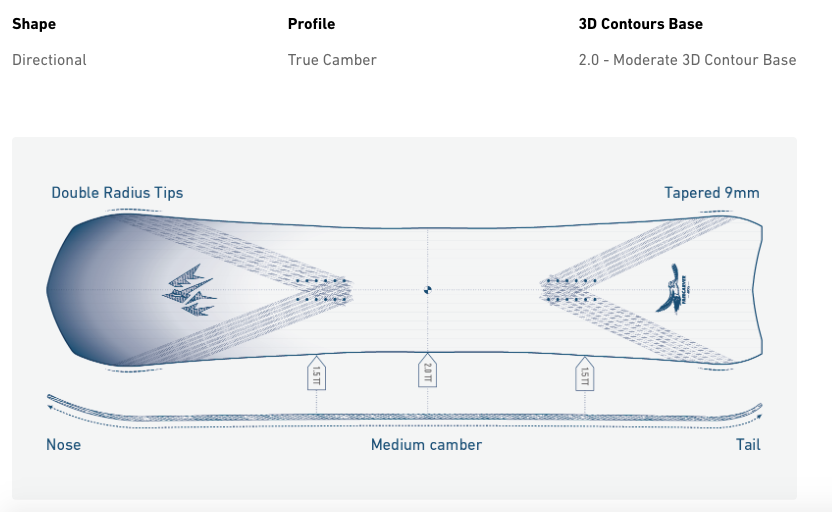Click the Tapered 9mm label
The image size is (832, 512).
[x=712, y=193]
